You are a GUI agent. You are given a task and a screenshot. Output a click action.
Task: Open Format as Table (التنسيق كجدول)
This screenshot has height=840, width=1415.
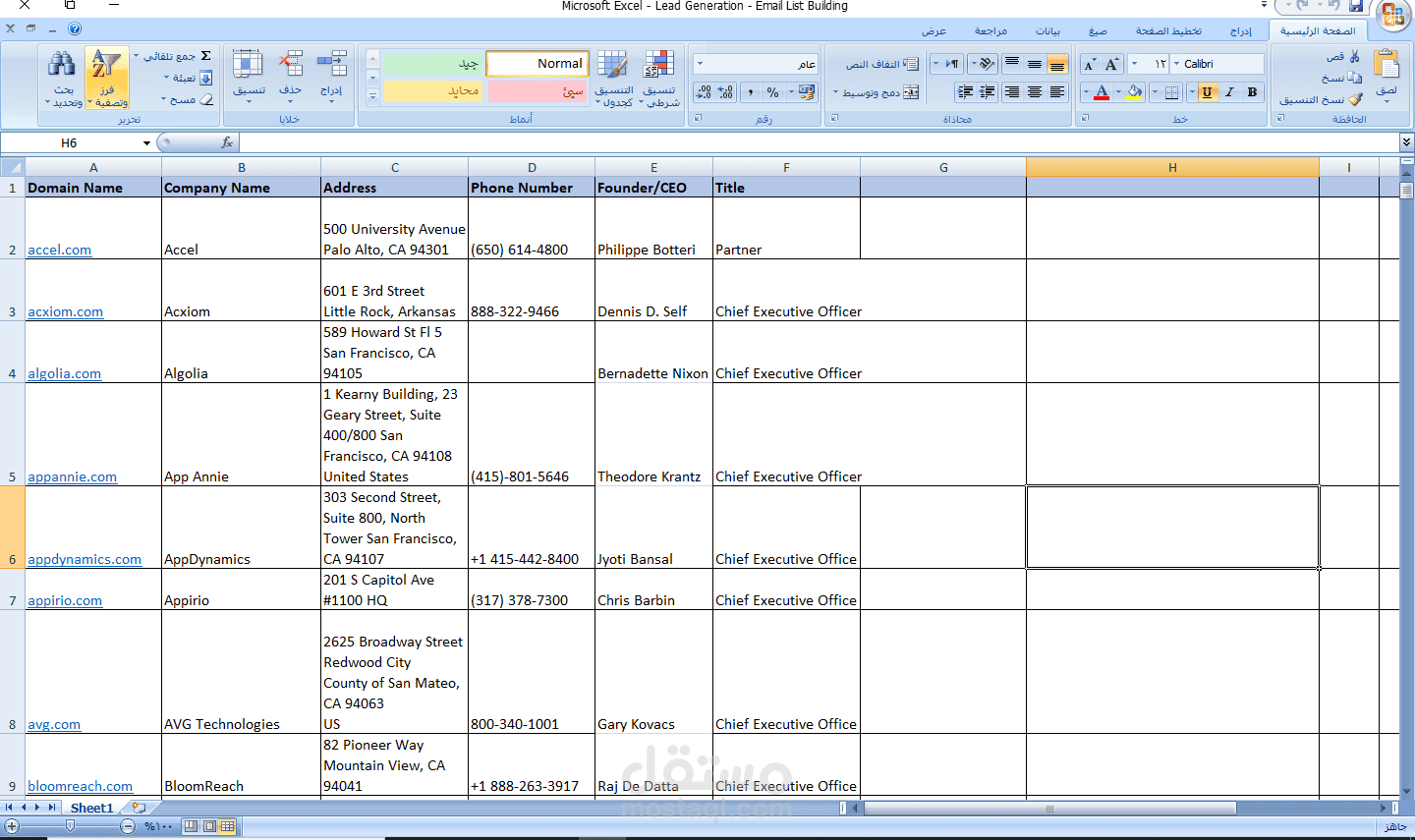pos(614,79)
